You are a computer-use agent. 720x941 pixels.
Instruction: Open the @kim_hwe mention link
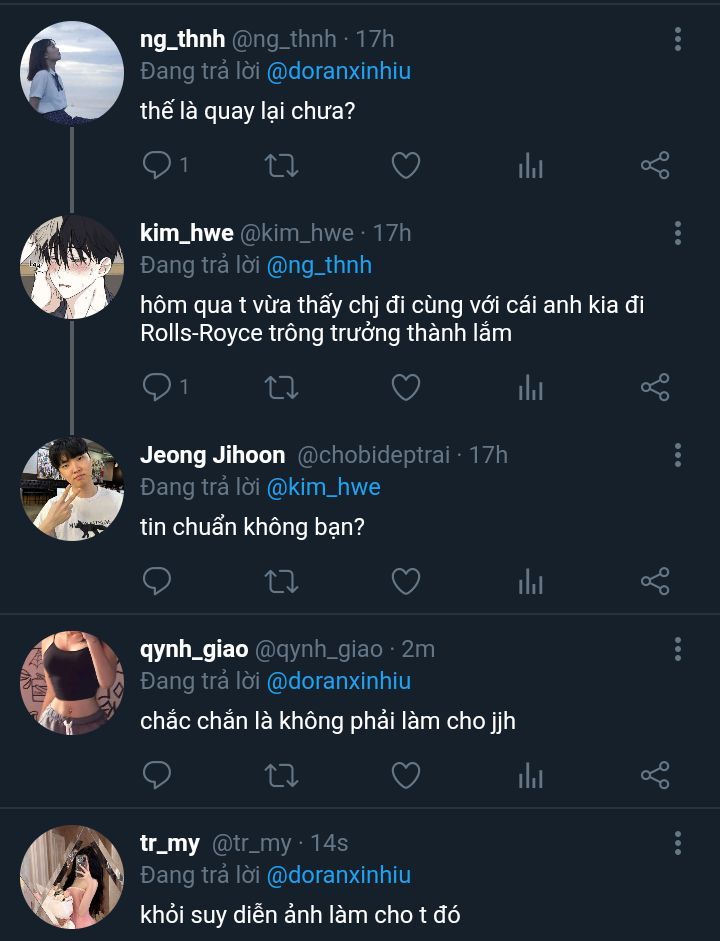pyautogui.click(x=323, y=487)
